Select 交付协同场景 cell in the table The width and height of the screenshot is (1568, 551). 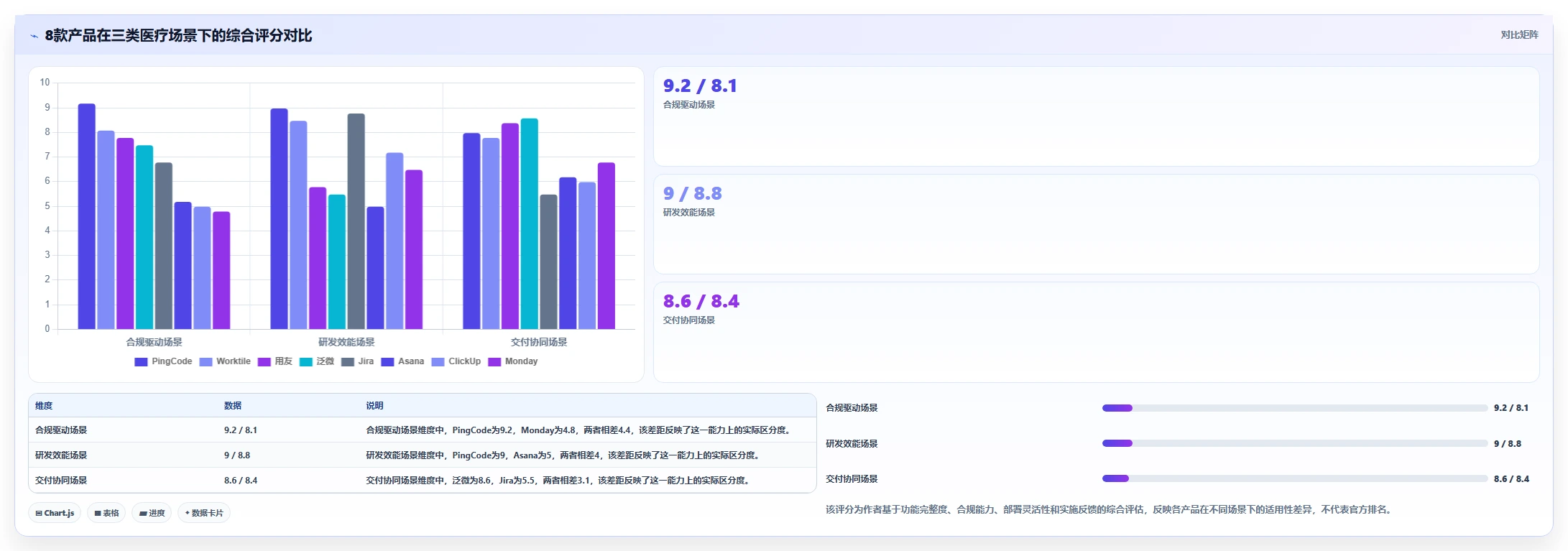point(61,481)
